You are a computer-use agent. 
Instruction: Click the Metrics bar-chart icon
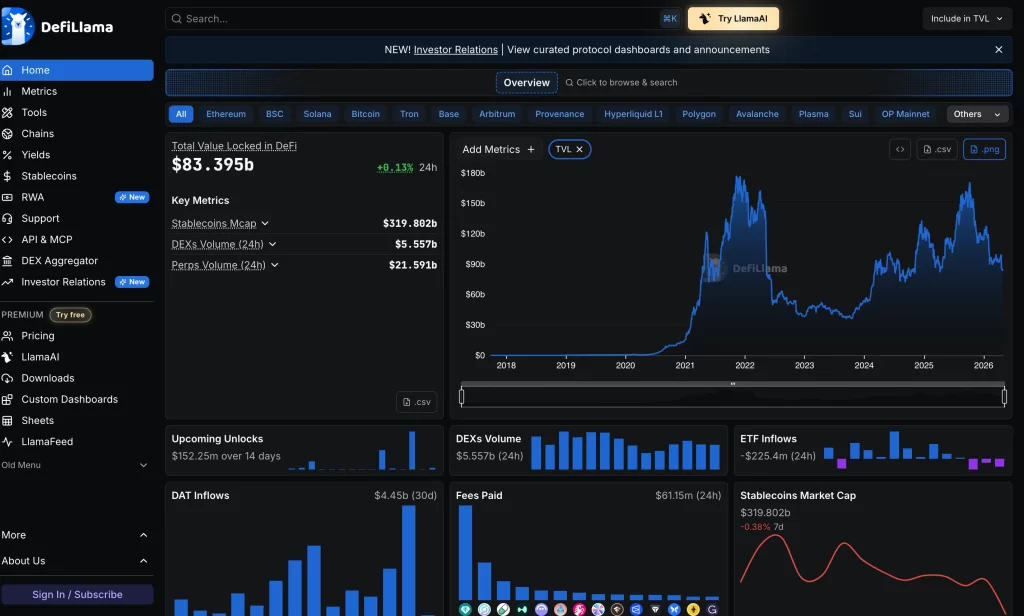pyautogui.click(x=7, y=91)
